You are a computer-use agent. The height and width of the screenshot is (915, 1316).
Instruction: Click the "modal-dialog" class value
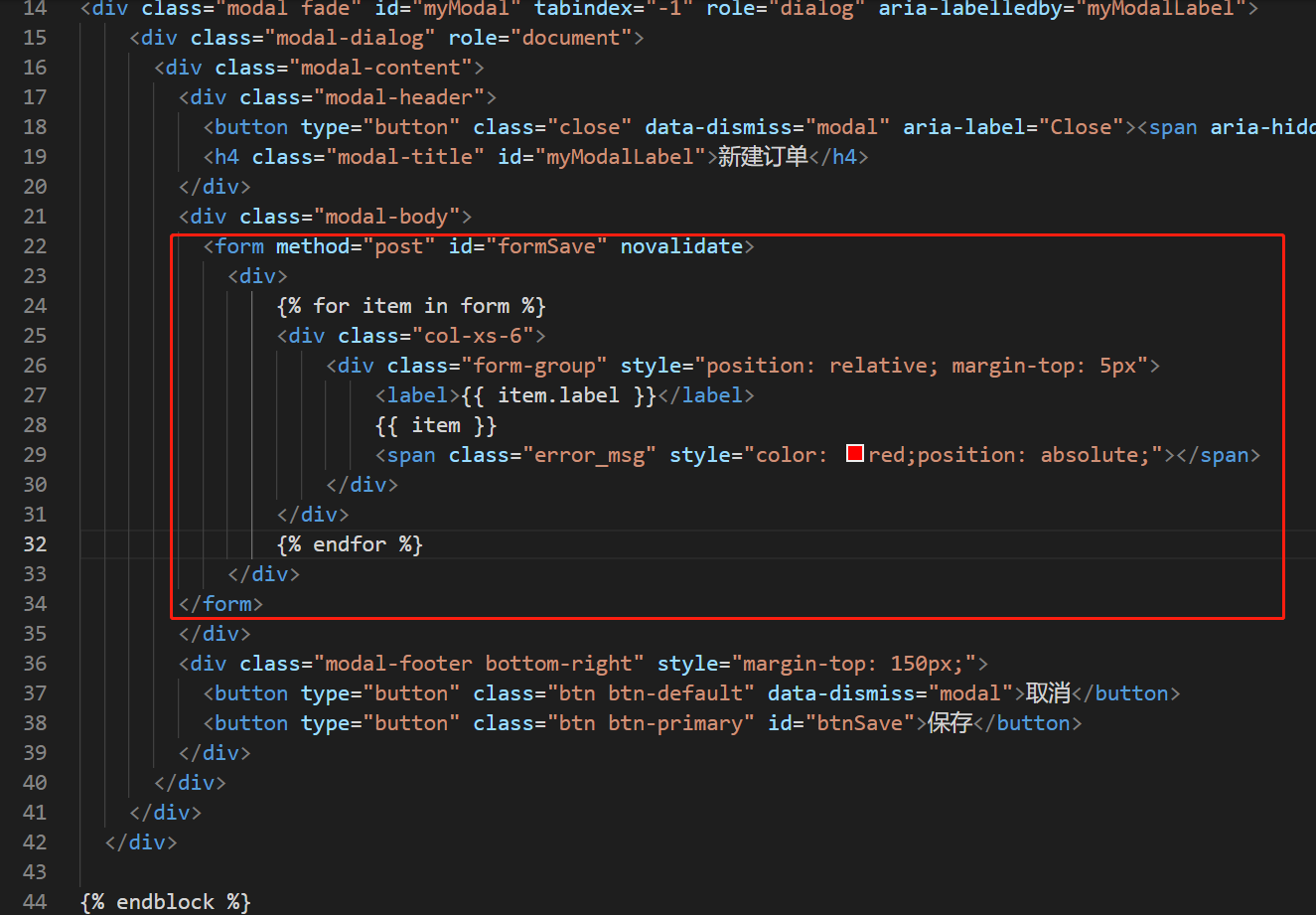click(x=351, y=37)
